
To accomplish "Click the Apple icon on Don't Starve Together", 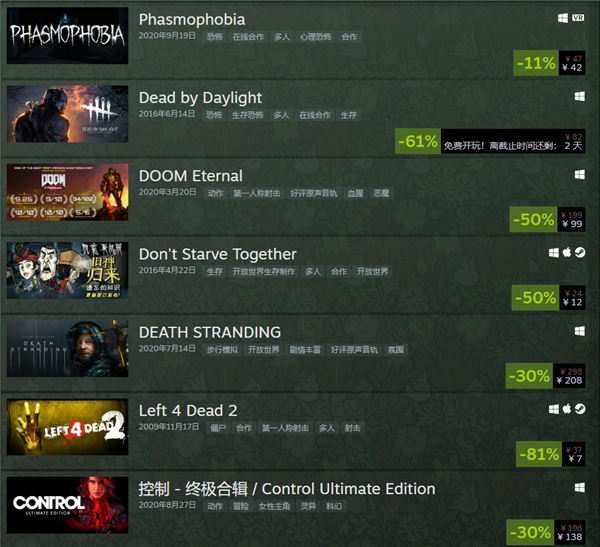I will coord(567,253).
